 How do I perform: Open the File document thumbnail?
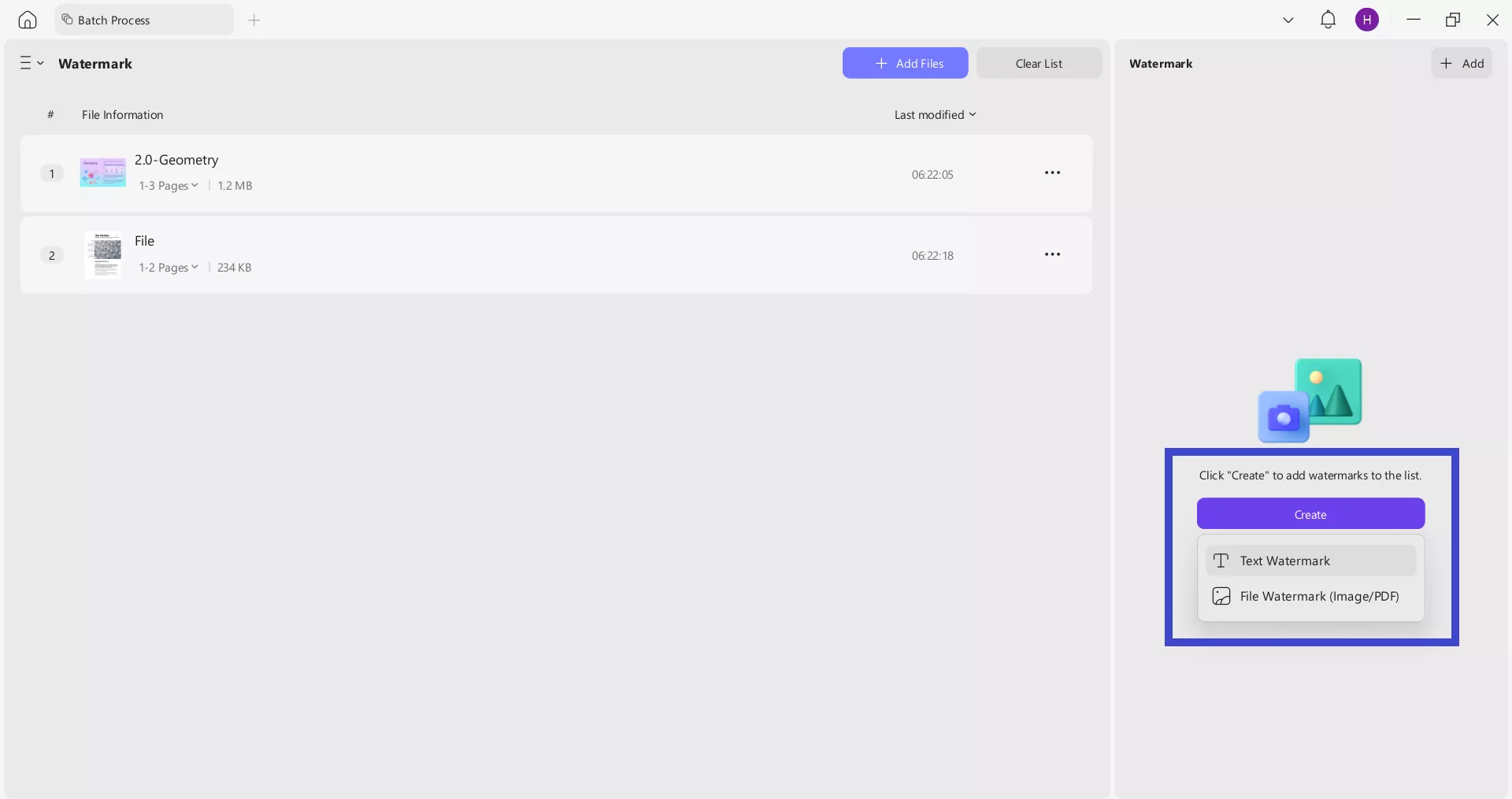(103, 255)
